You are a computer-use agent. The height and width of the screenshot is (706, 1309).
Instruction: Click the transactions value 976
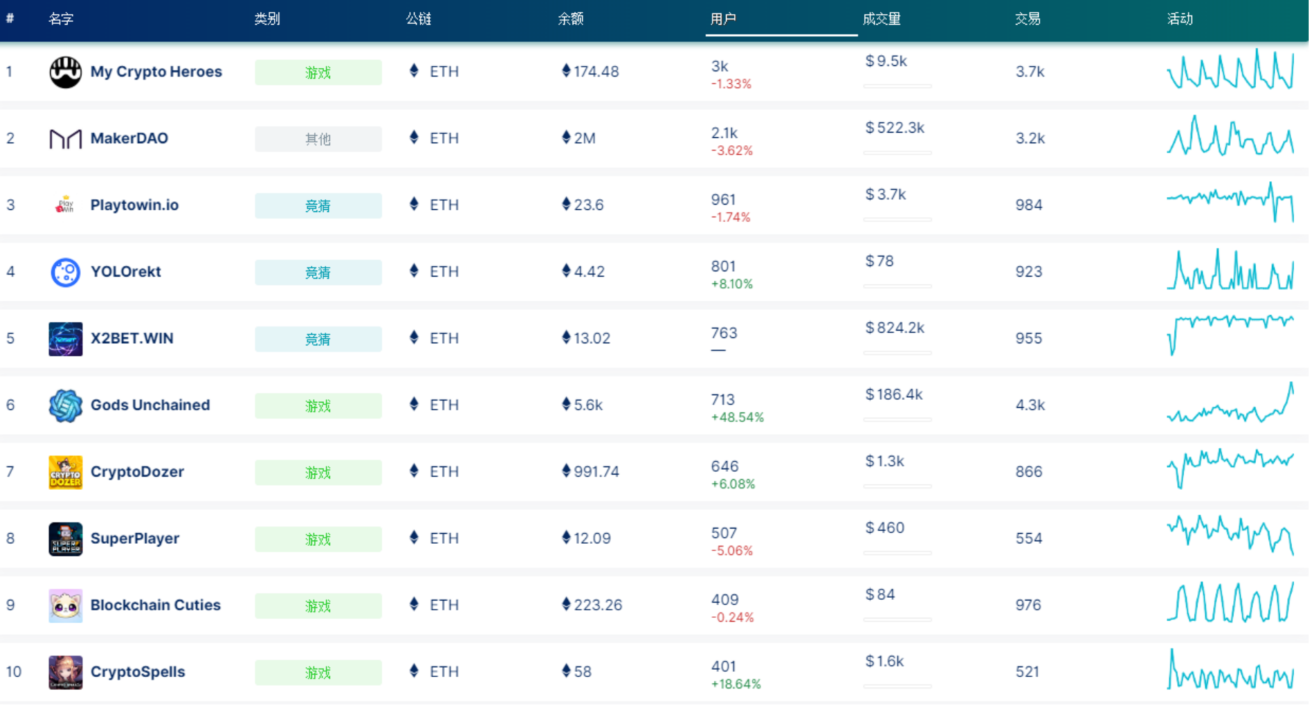click(x=1028, y=605)
